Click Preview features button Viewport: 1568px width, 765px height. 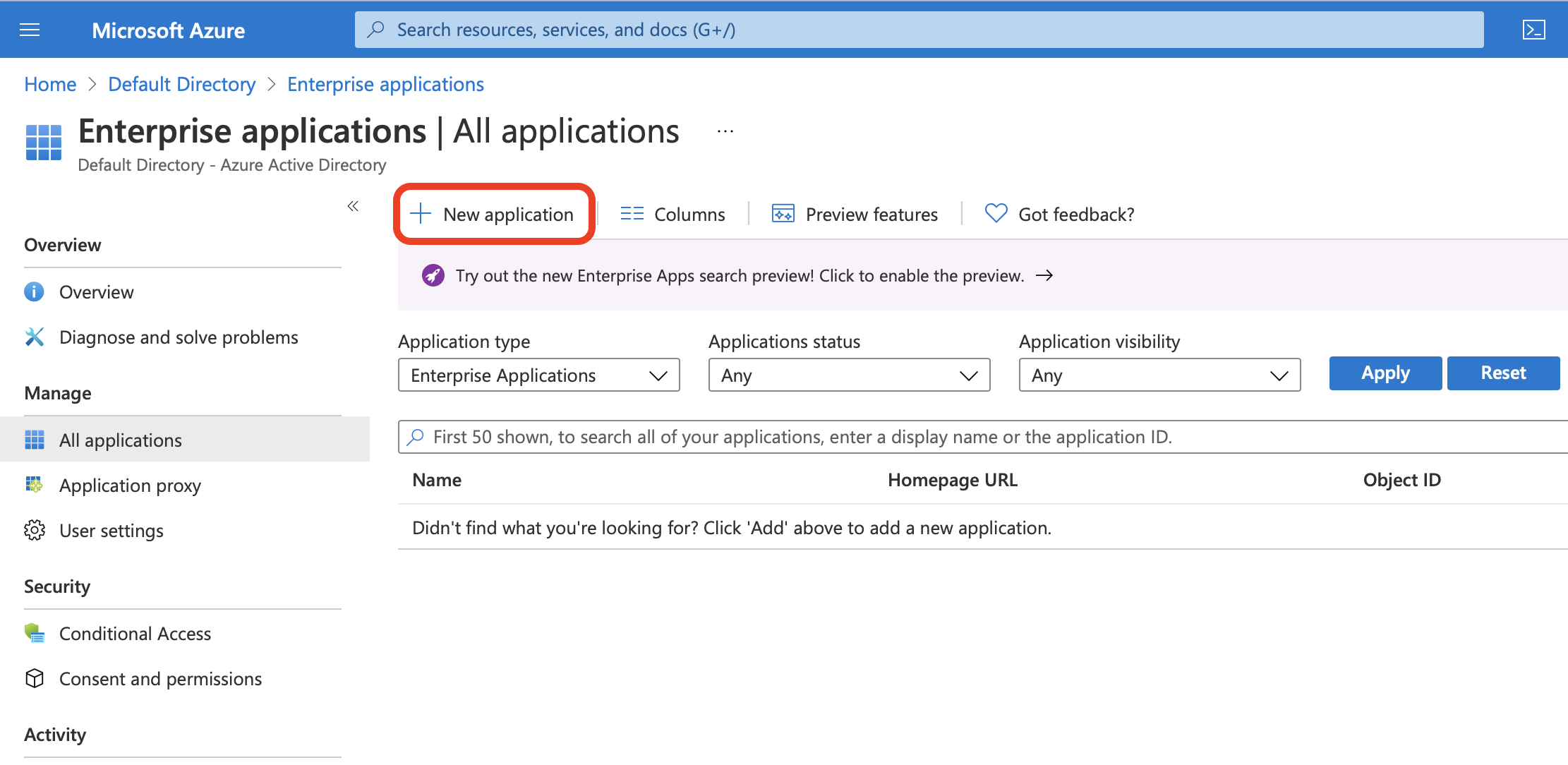(855, 214)
